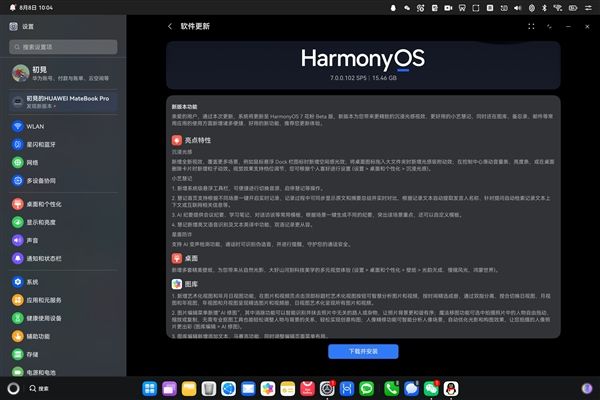Click the HarmonyOS version banner
This screenshot has height=400, width=600.
(x=363, y=65)
